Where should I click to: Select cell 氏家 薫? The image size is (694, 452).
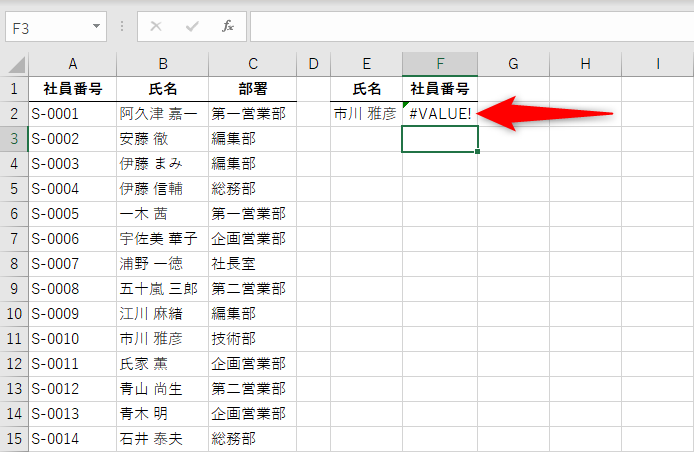tap(162, 364)
